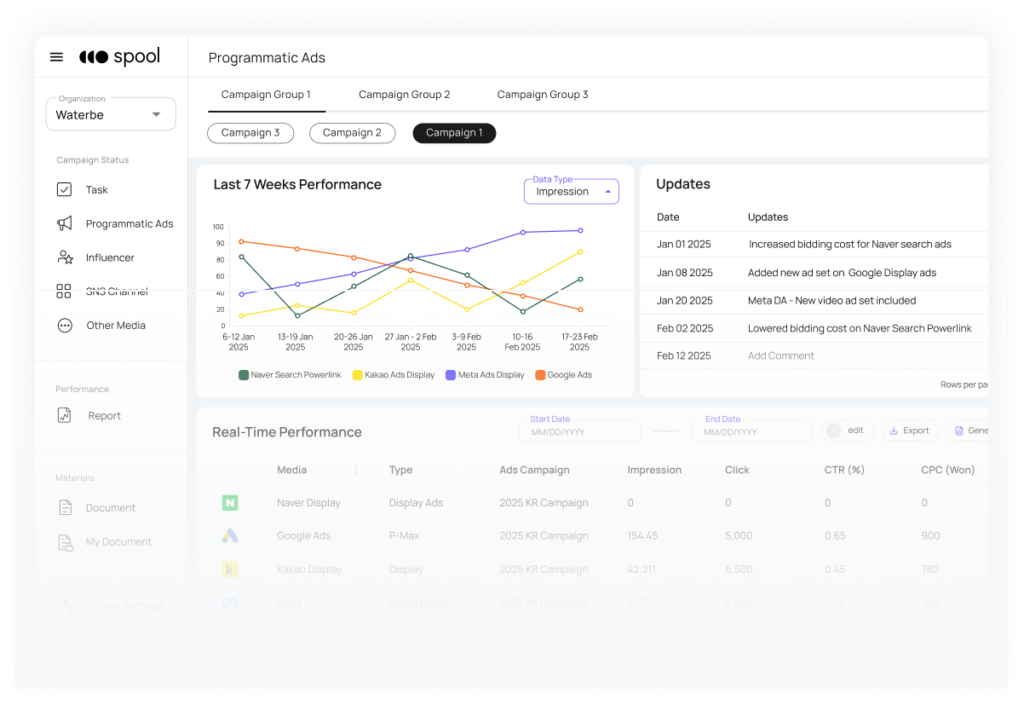
Task: Click the CTR (%) column header
Action: 844,470
